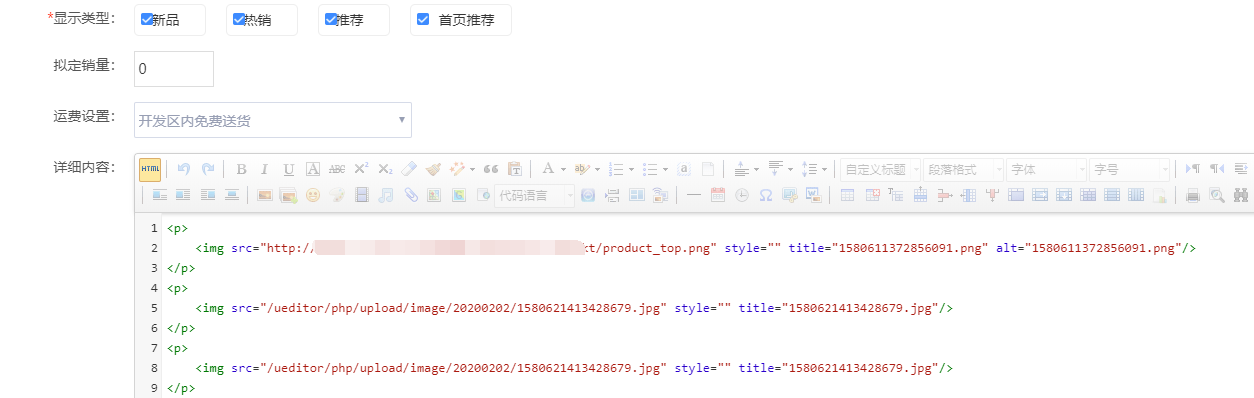Viewport: 1254px width, 398px height.
Task: Toggle bold formatting in the editor
Action: pos(241,169)
